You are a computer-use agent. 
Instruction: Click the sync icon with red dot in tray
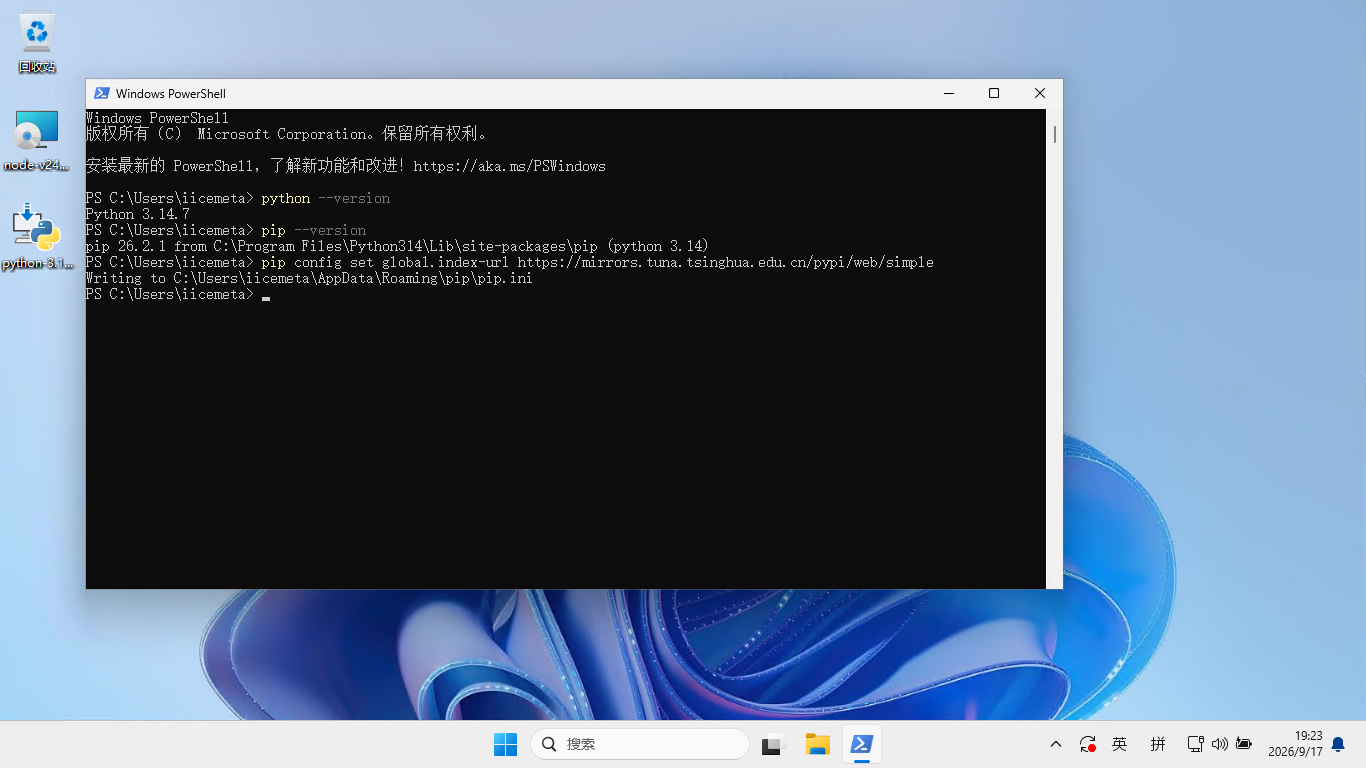(1088, 744)
